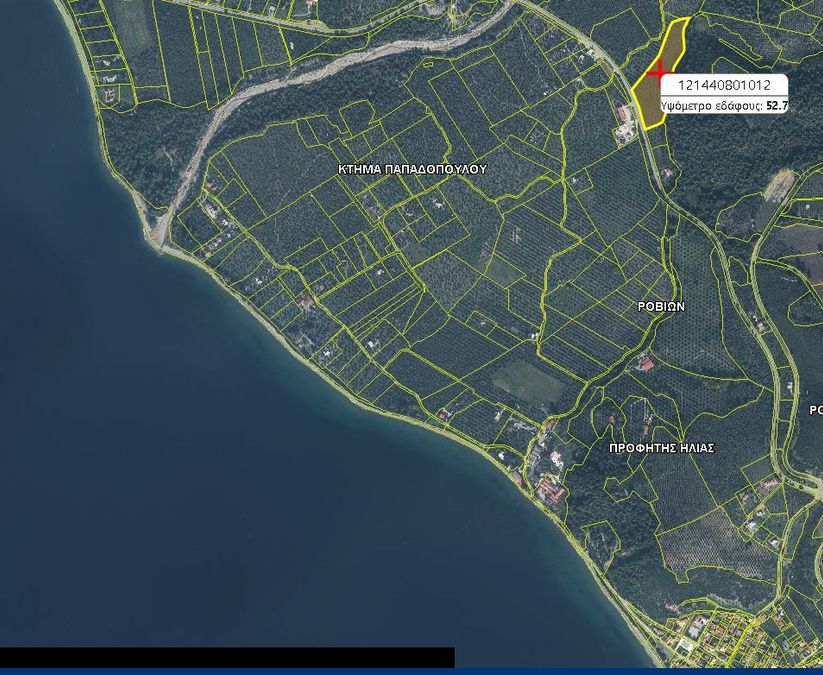Click the ΠΡΟΦΗΤΗΣ ΗΛΙΑΣ map label
The image size is (823, 675).
[662, 448]
